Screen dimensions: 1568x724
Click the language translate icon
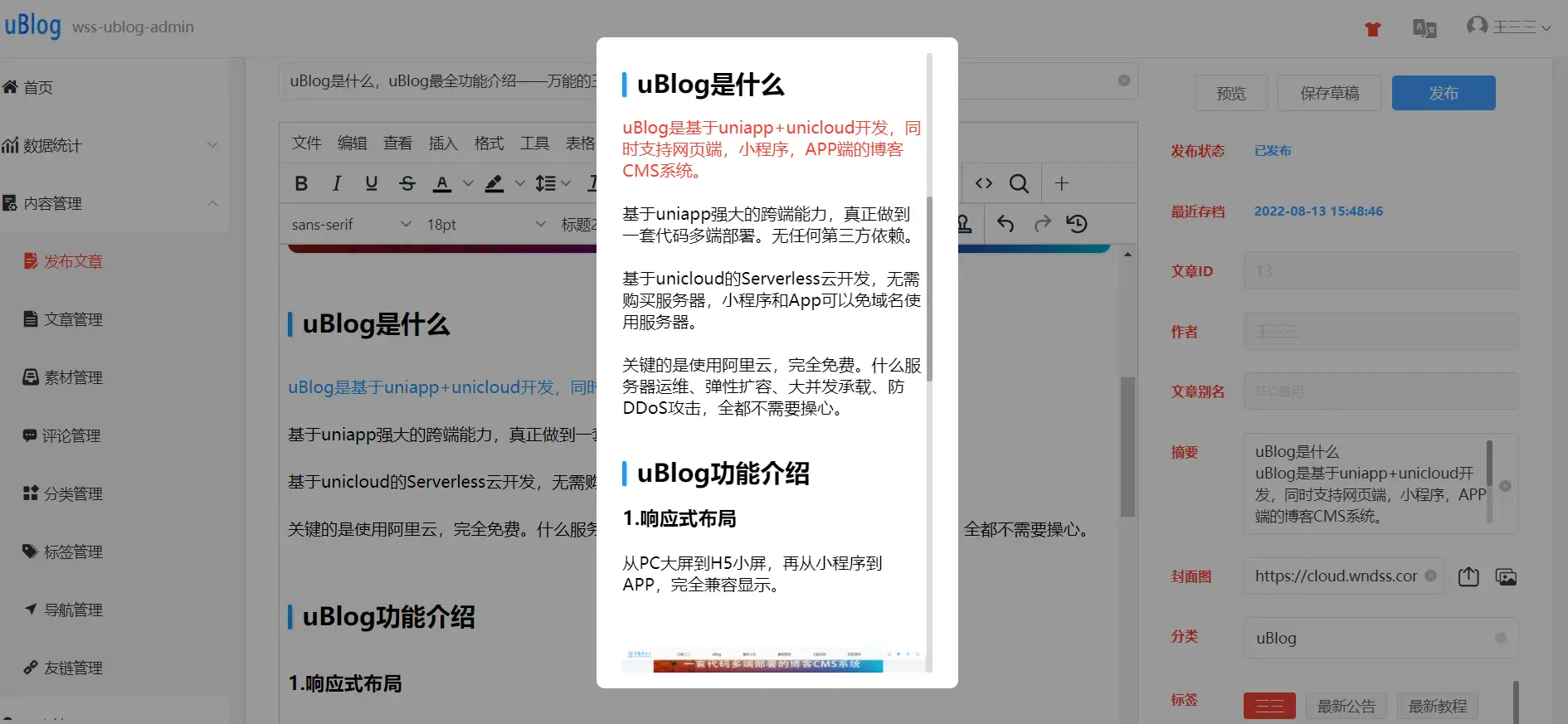pyautogui.click(x=1424, y=28)
